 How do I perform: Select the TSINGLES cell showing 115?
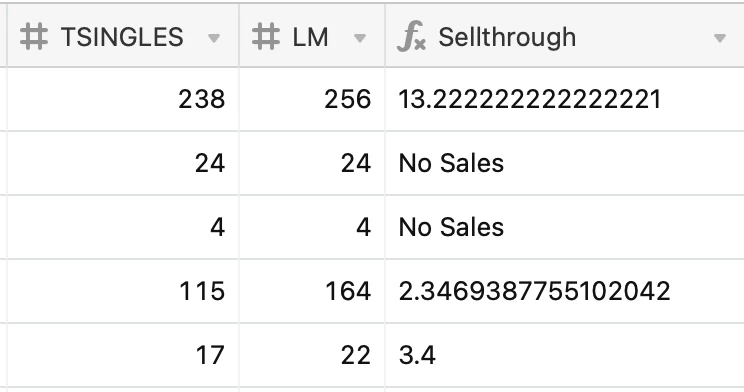pyautogui.click(x=123, y=291)
